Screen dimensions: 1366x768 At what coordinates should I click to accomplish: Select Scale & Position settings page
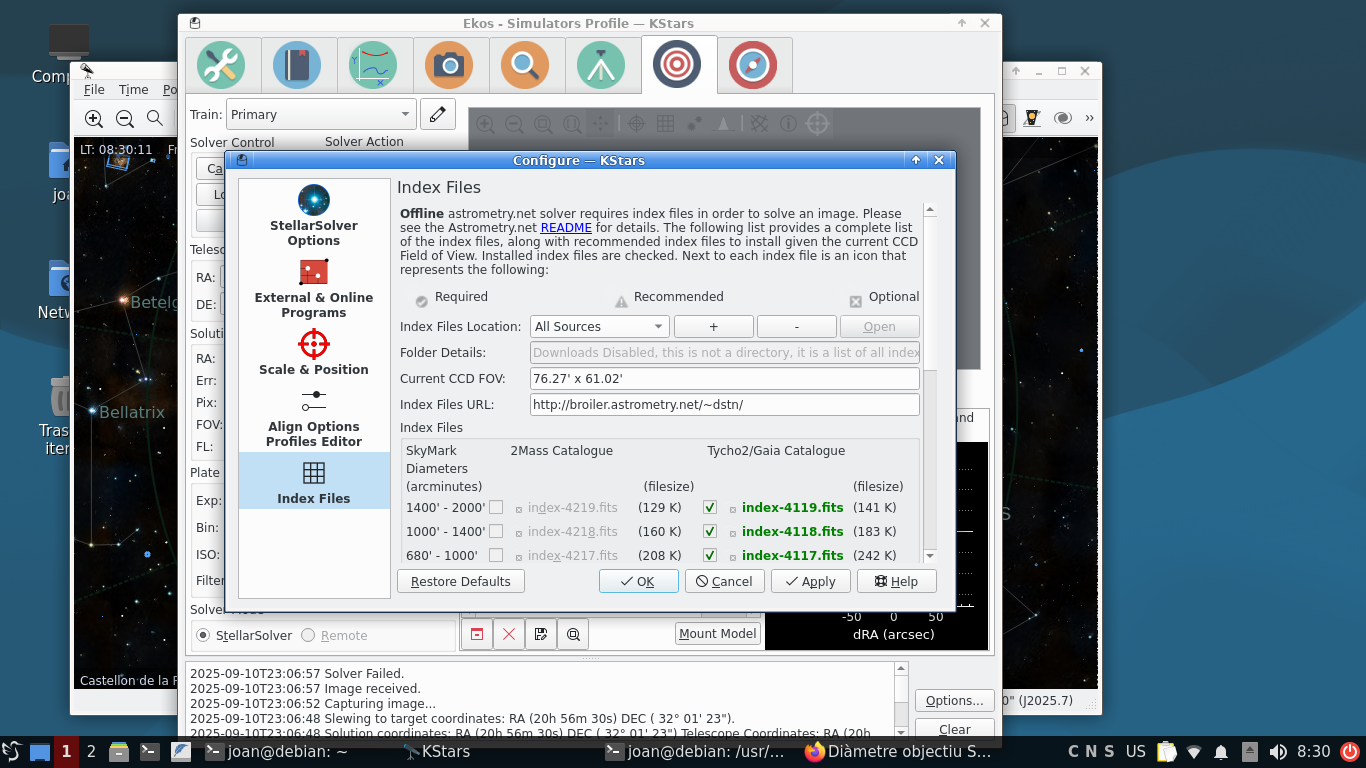coord(314,353)
